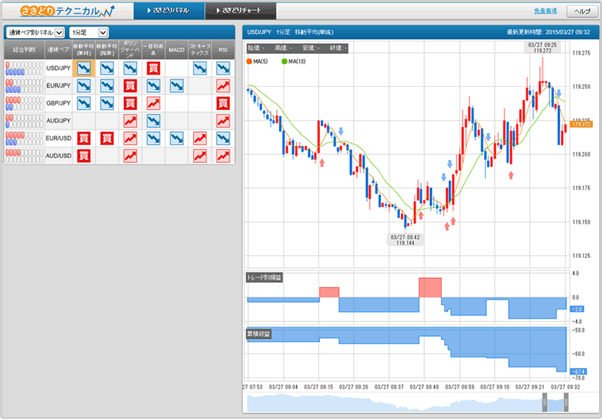The image size is (602, 419).
Task: Open GBP/JPY Ichimoku up signal icon
Action: tap(153, 103)
